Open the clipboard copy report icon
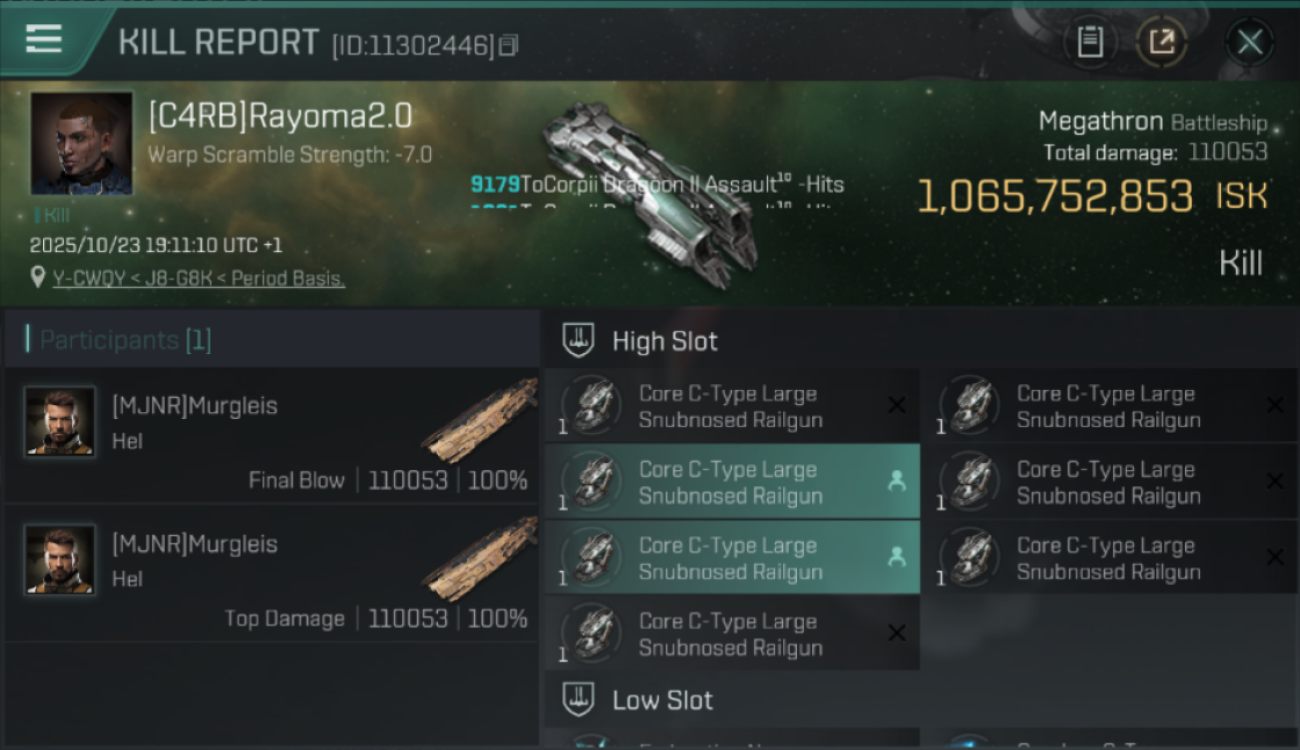 [1090, 42]
